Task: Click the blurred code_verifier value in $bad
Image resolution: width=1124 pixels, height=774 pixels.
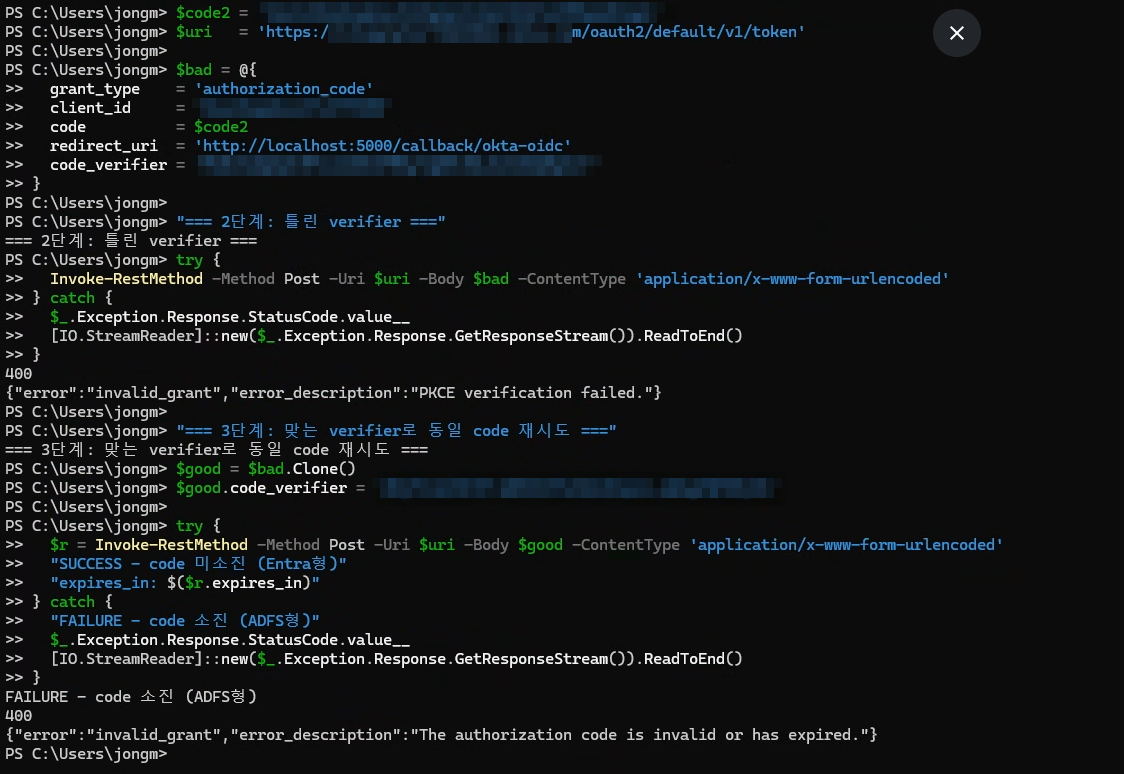Action: tap(398, 165)
